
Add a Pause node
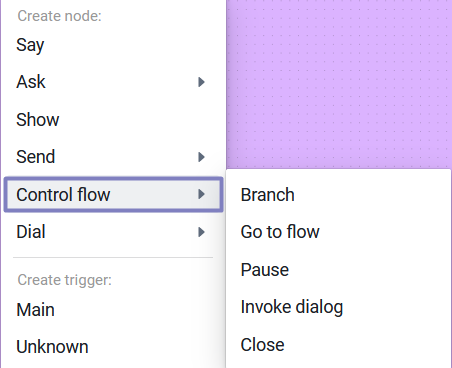(338, 270)
